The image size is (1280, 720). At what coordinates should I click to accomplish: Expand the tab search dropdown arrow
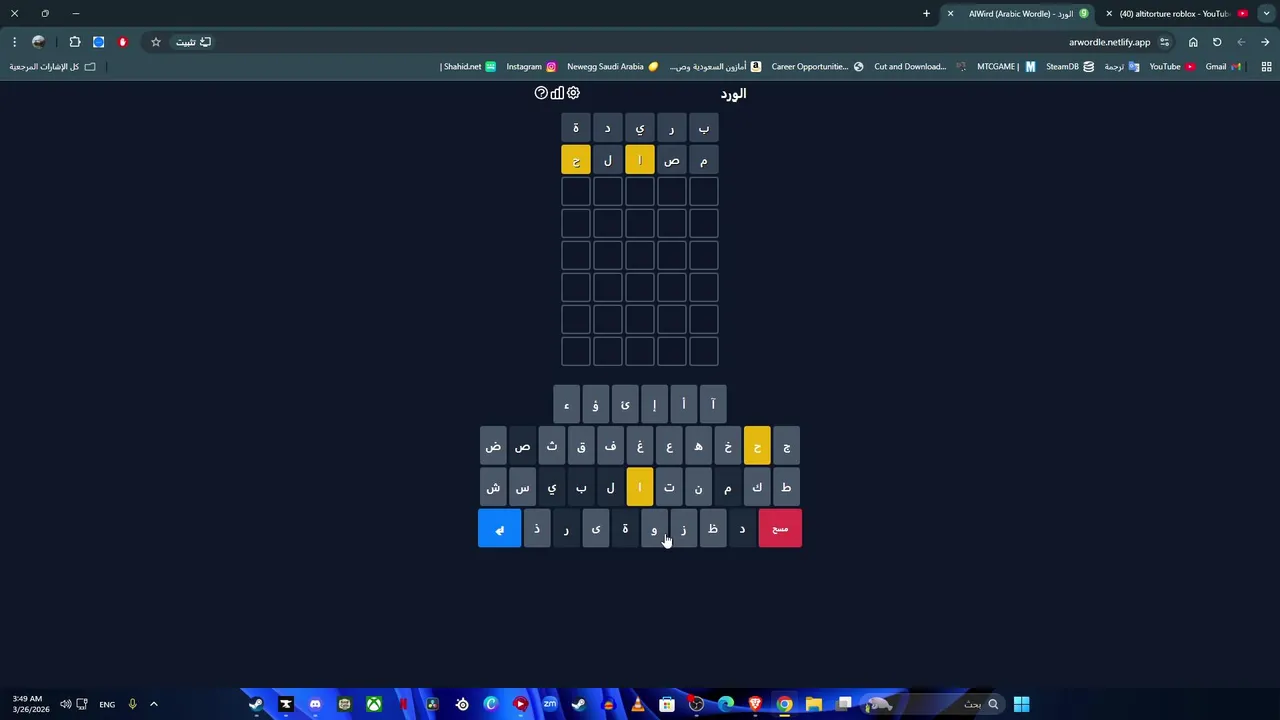[x=1266, y=14]
